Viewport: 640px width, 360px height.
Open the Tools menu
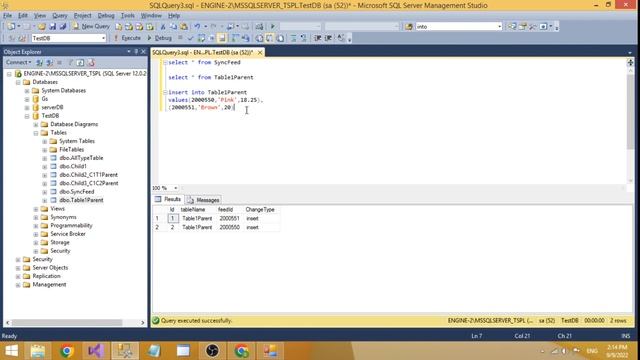tap(128, 16)
